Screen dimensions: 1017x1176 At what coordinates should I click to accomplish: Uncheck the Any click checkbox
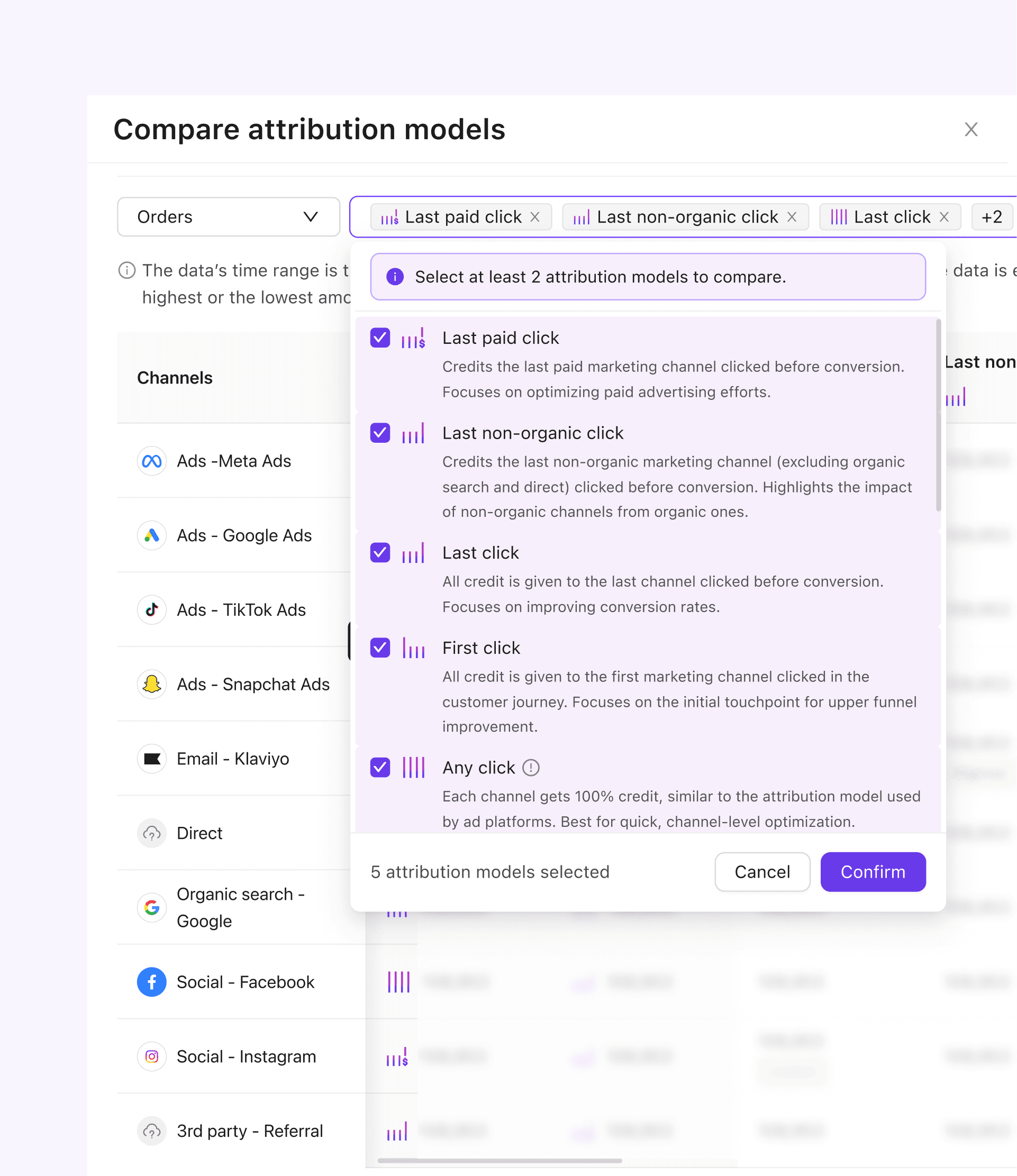click(380, 768)
